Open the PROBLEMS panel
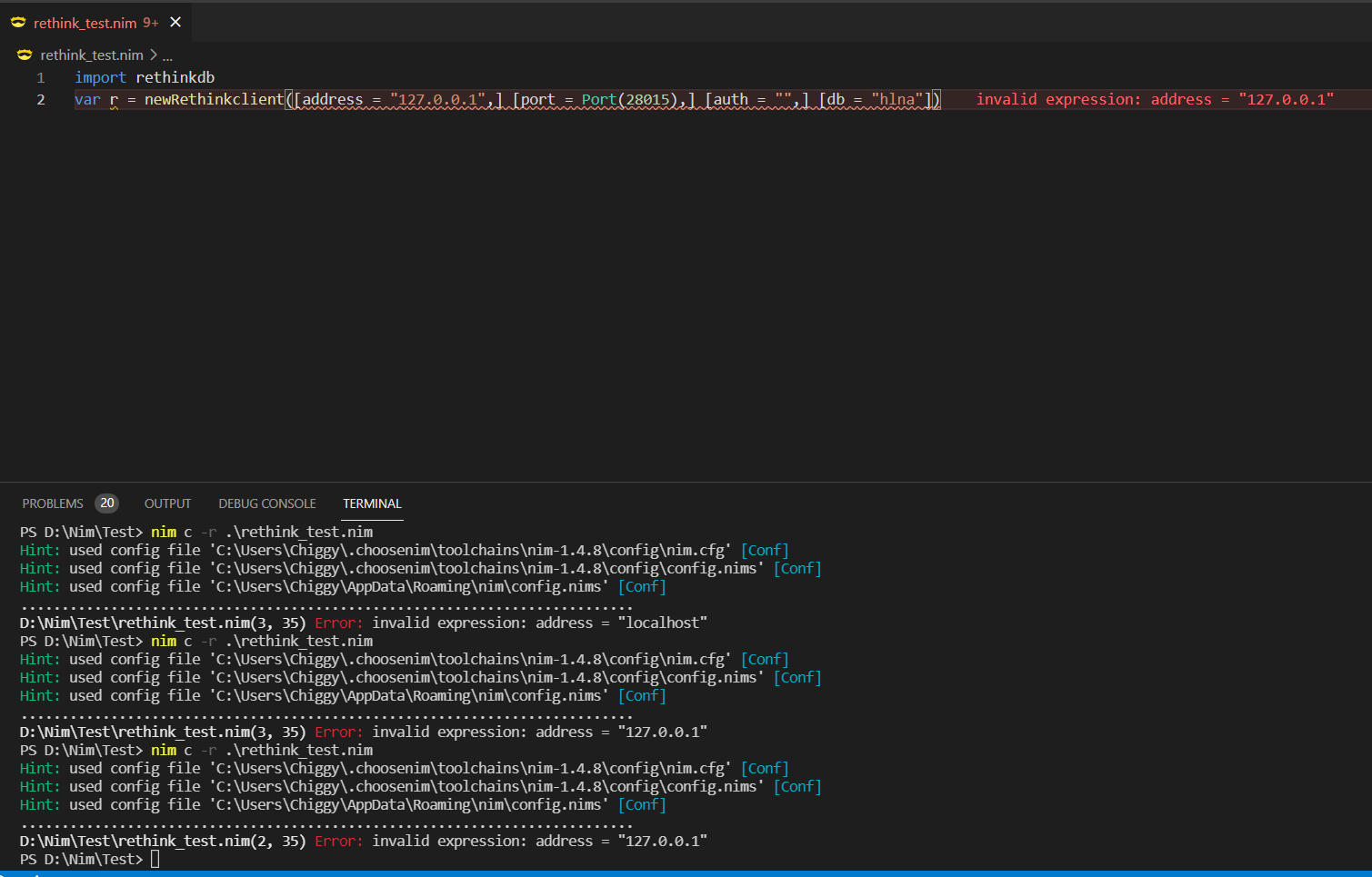 click(x=55, y=503)
